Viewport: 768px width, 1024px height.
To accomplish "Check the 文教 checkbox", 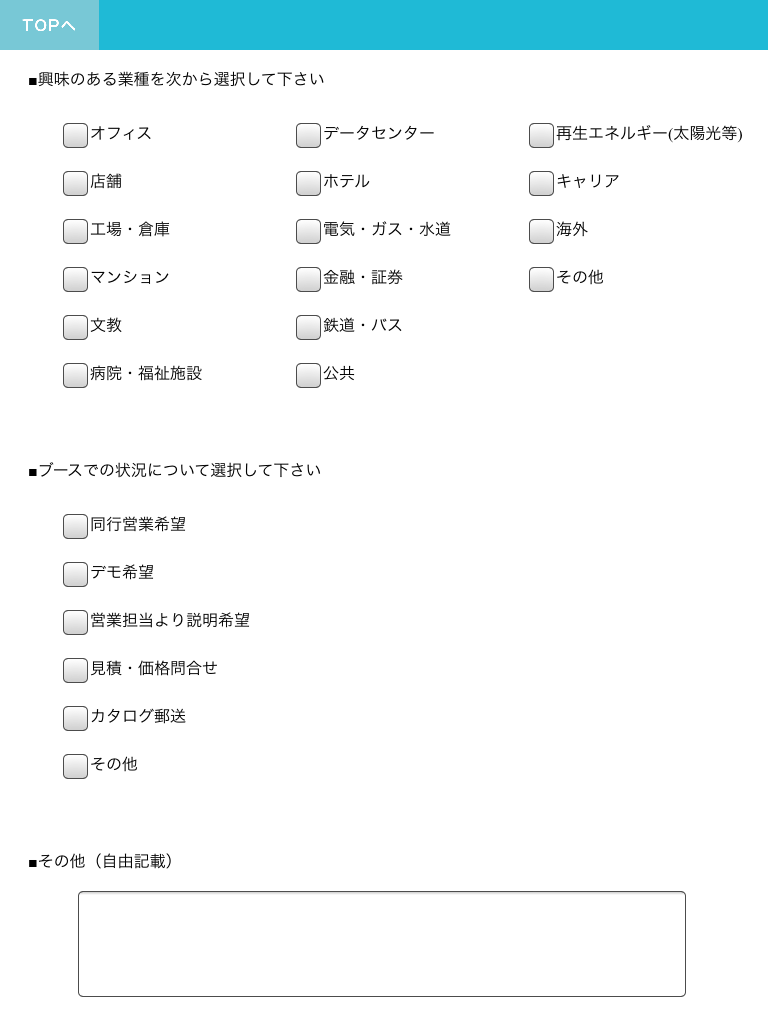I will click(x=75, y=327).
